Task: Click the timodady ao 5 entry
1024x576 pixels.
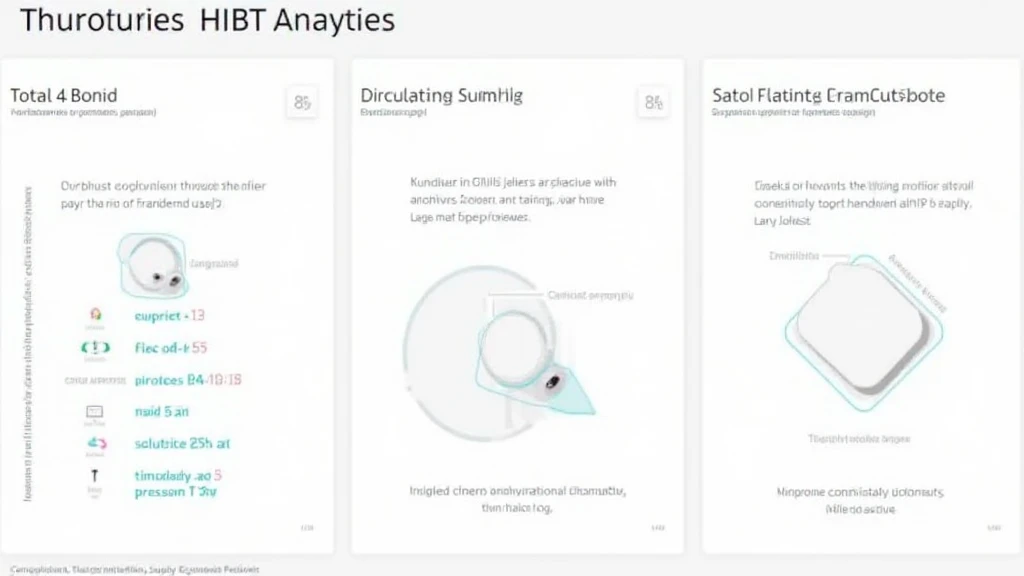Action: tap(177, 476)
